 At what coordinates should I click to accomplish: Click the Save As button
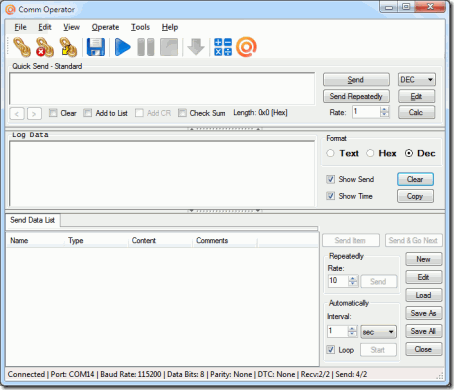pyautogui.click(x=424, y=313)
